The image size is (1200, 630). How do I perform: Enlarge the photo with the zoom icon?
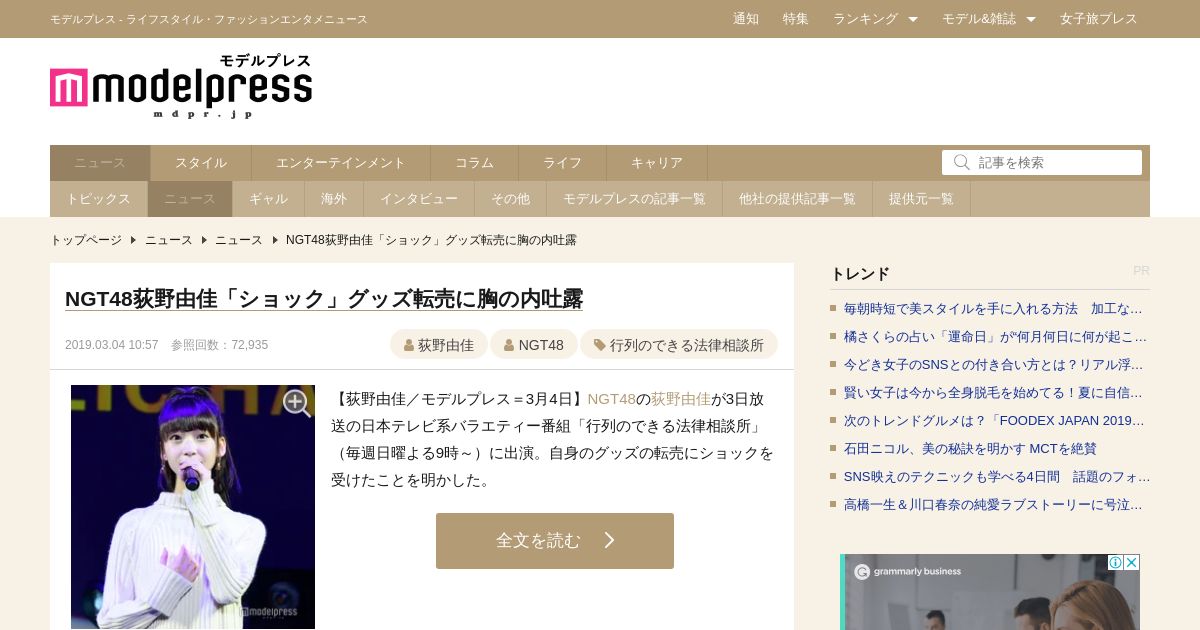[297, 403]
